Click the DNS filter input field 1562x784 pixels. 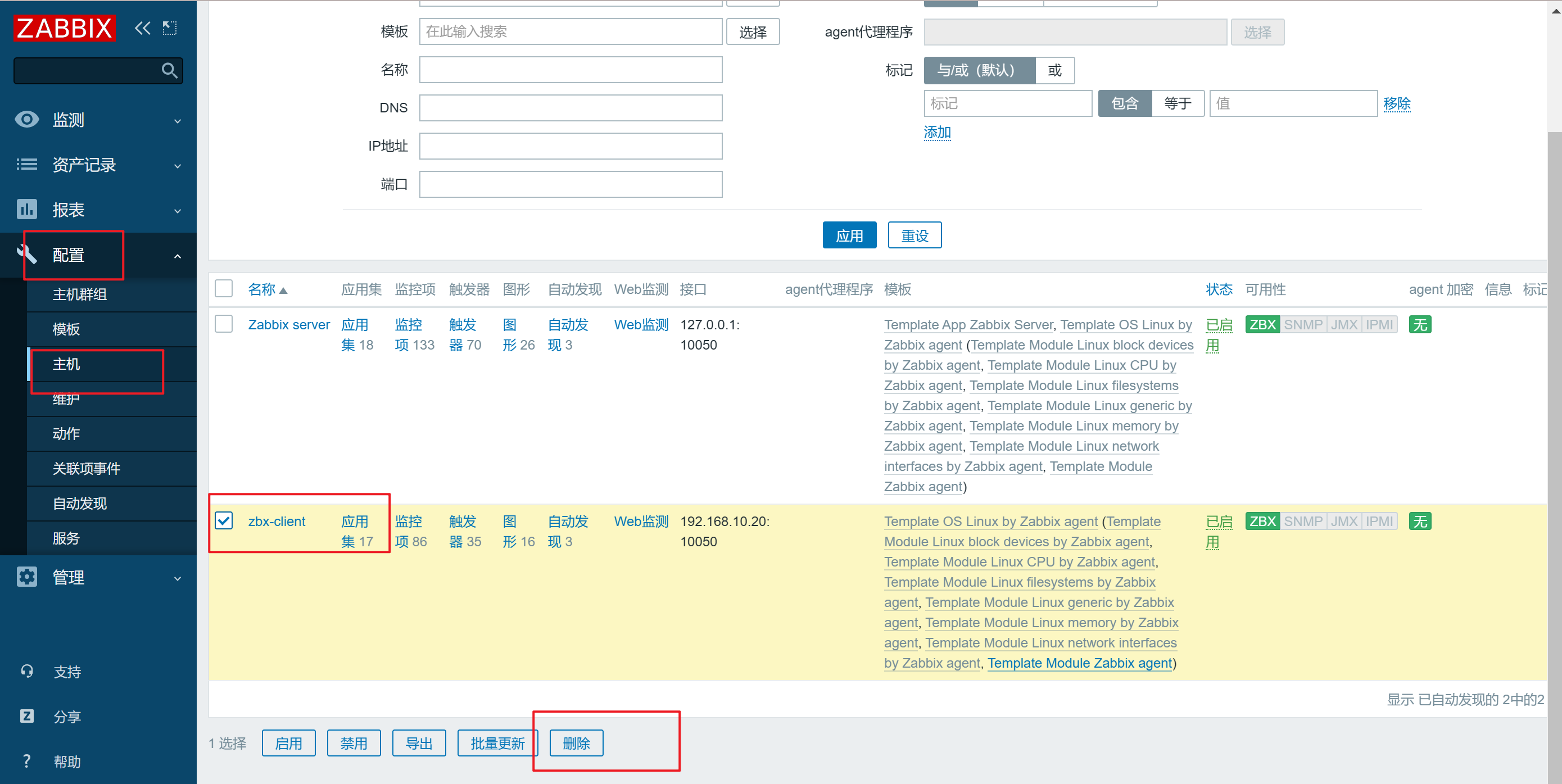point(570,108)
